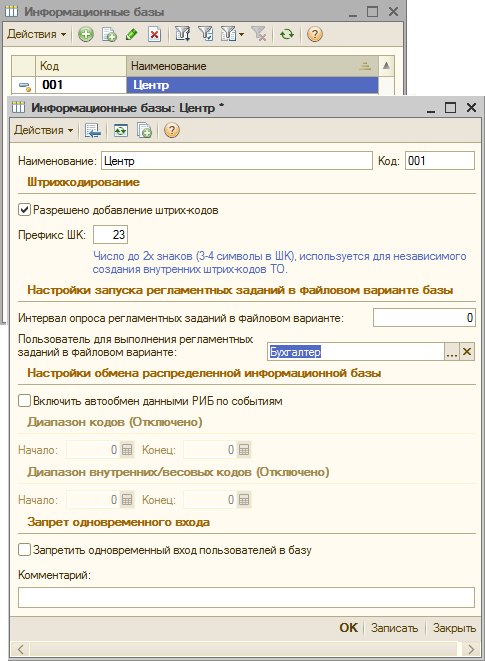This screenshot has width=485, height=661.
Task: Open the calculator for весовых кодов Конец
Action: pyautogui.click(x=244, y=500)
